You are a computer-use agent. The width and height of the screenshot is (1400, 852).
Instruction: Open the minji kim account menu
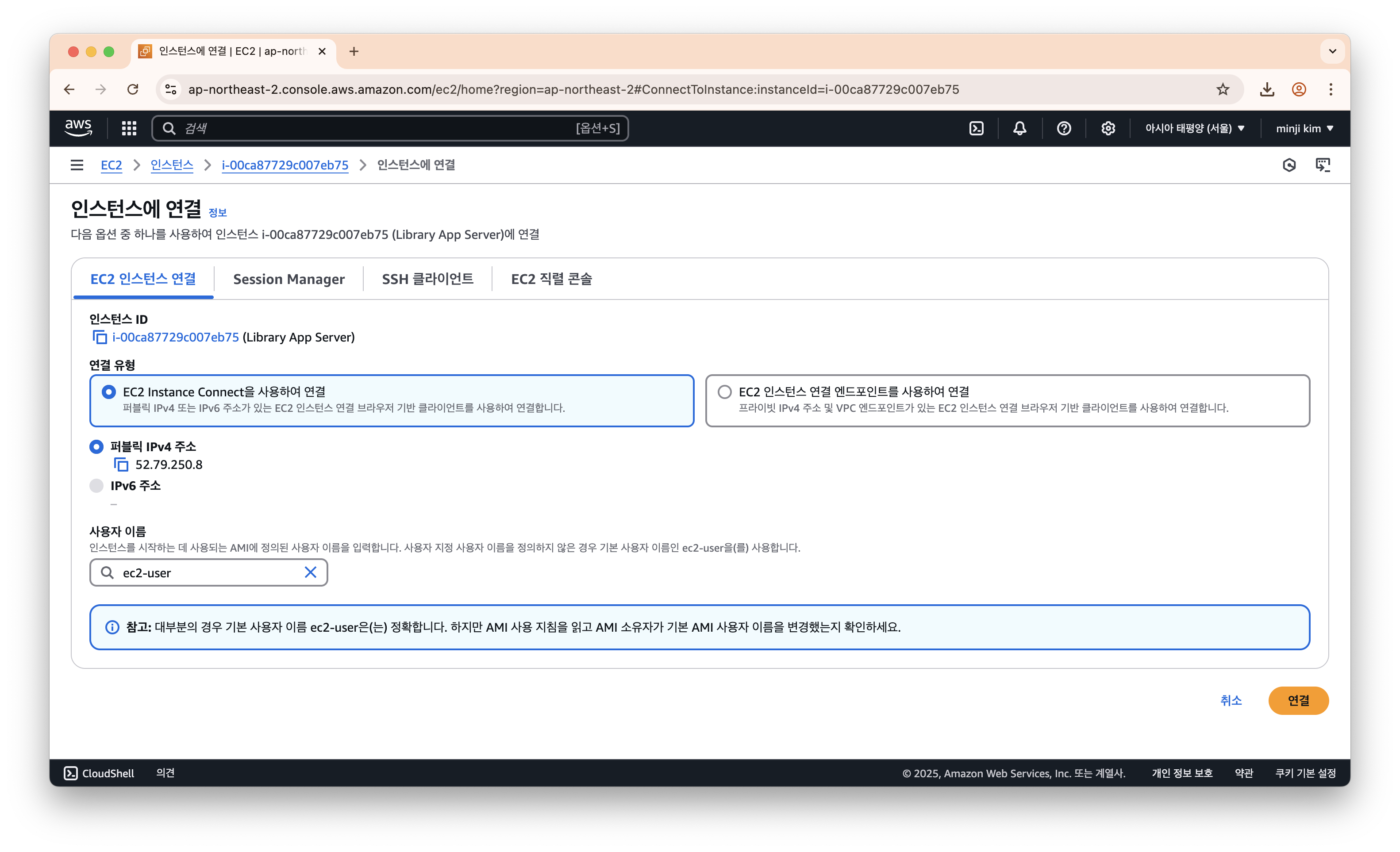[1304, 128]
